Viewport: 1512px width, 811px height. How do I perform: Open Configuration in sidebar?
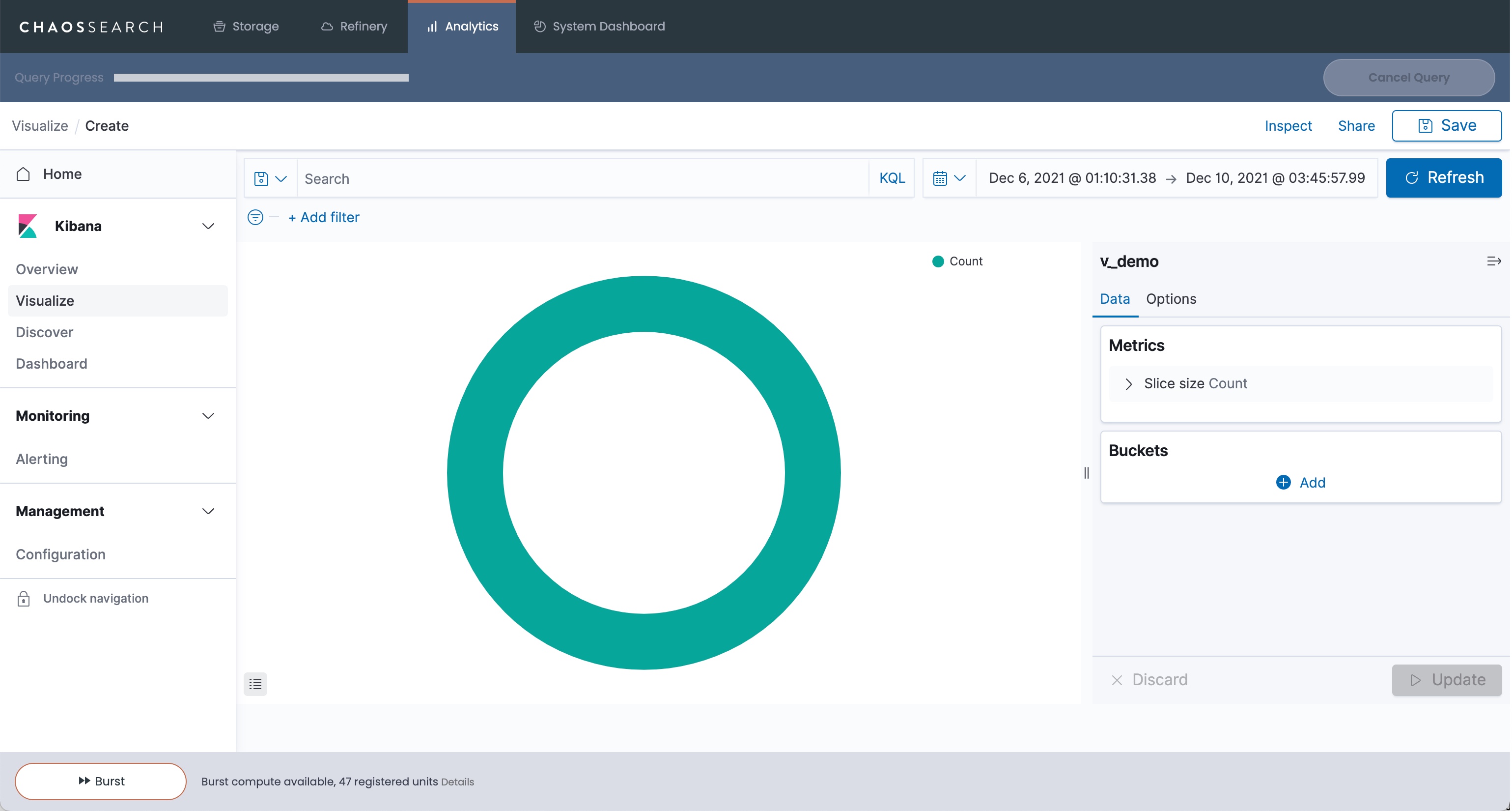pos(60,554)
